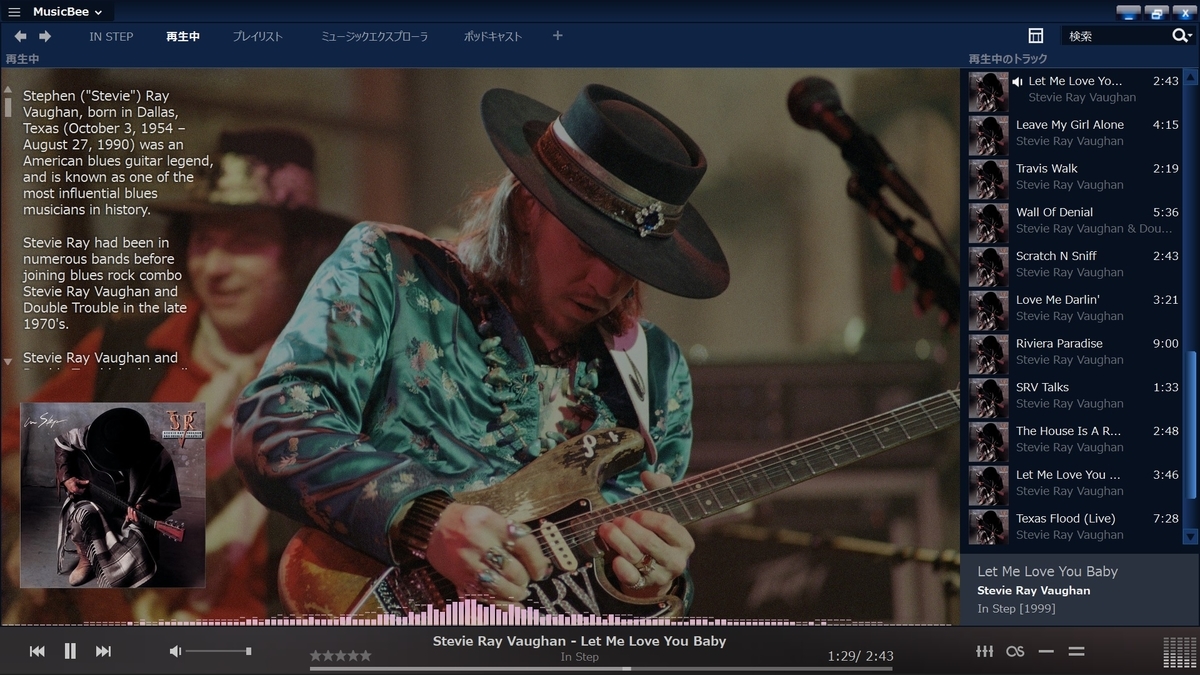Open the panel layout icon
The width and height of the screenshot is (1200, 675).
[1036, 36]
